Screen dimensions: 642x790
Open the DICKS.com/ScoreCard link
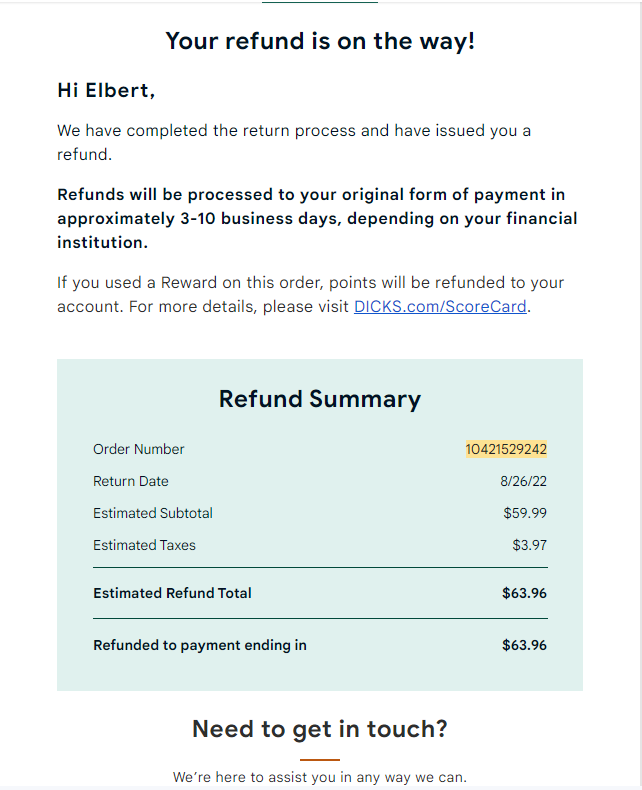(x=440, y=306)
